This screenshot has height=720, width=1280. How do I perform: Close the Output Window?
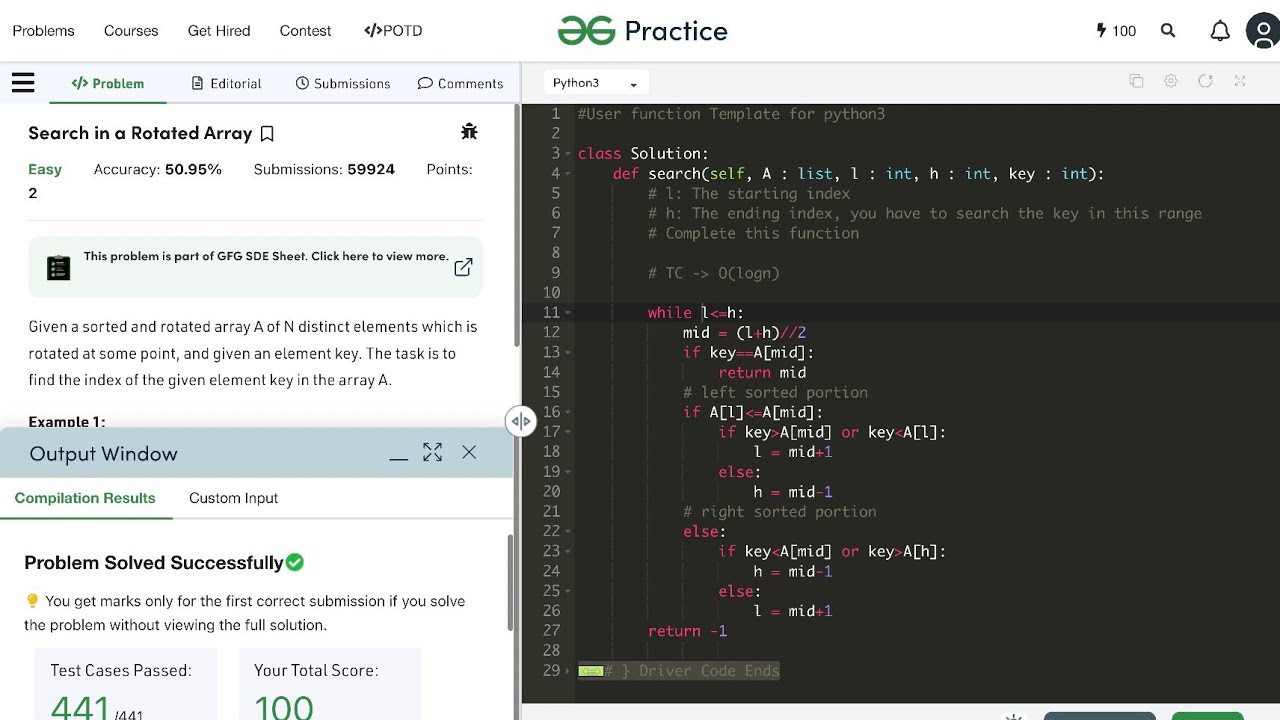pyautogui.click(x=469, y=453)
